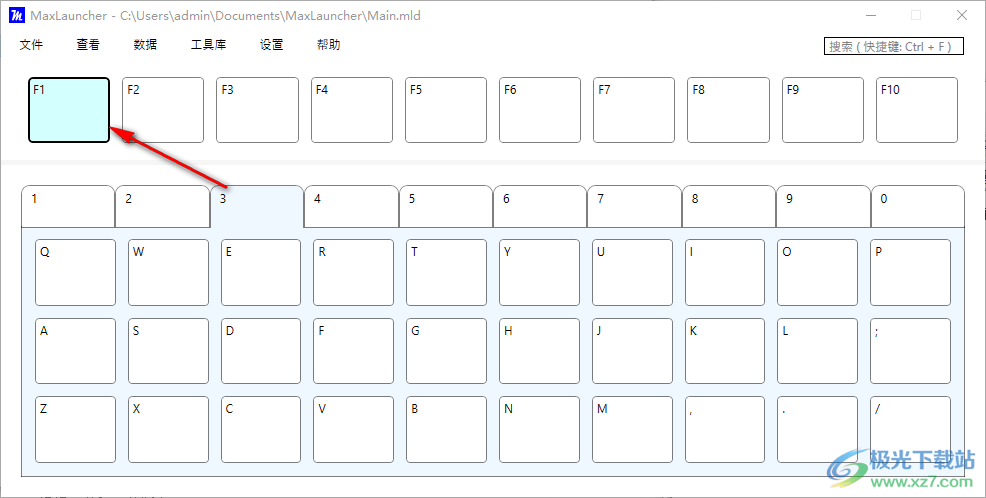Click the I key button
Viewport: 986px width, 498px height.
tap(725, 272)
